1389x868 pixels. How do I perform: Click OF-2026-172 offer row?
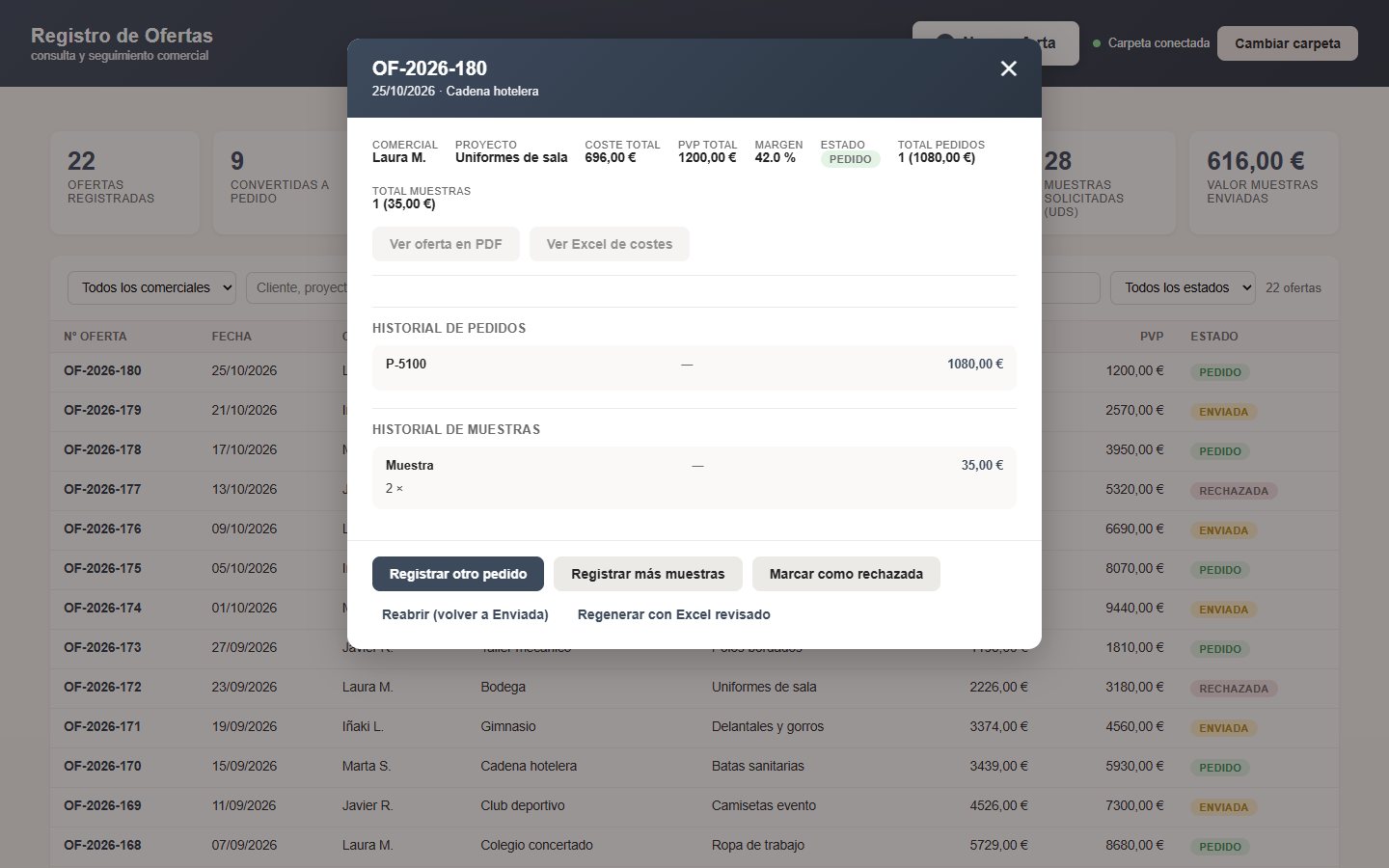[x=694, y=688]
